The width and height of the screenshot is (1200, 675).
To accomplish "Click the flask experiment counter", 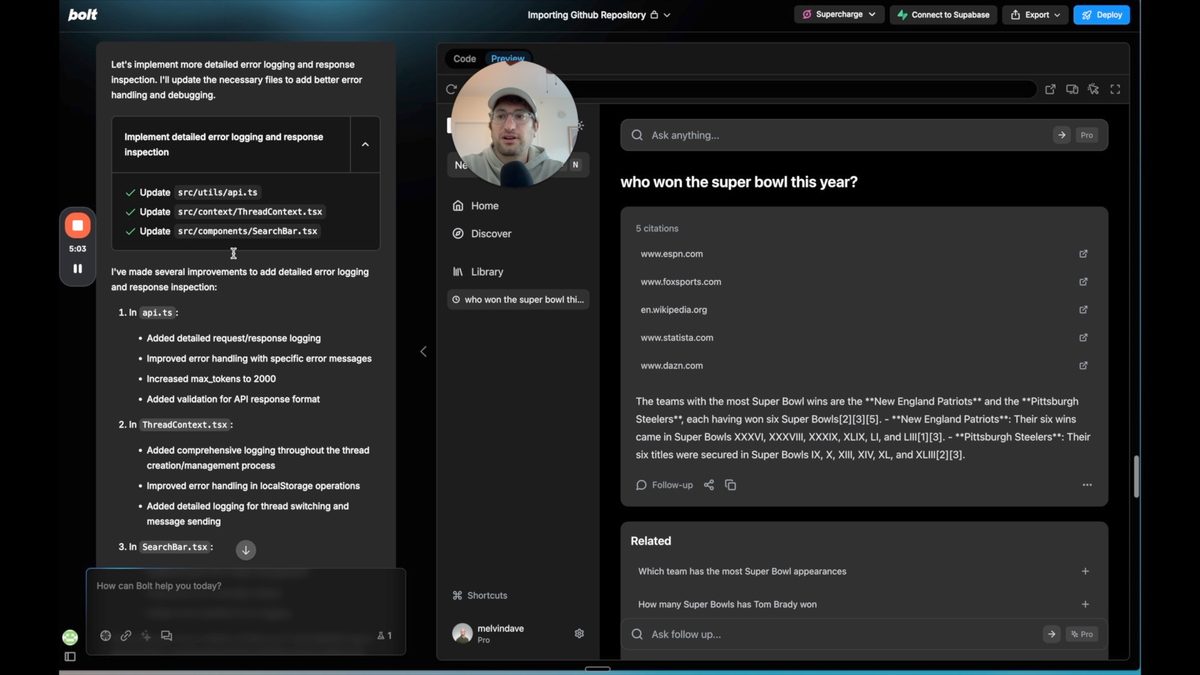I will (x=384, y=636).
